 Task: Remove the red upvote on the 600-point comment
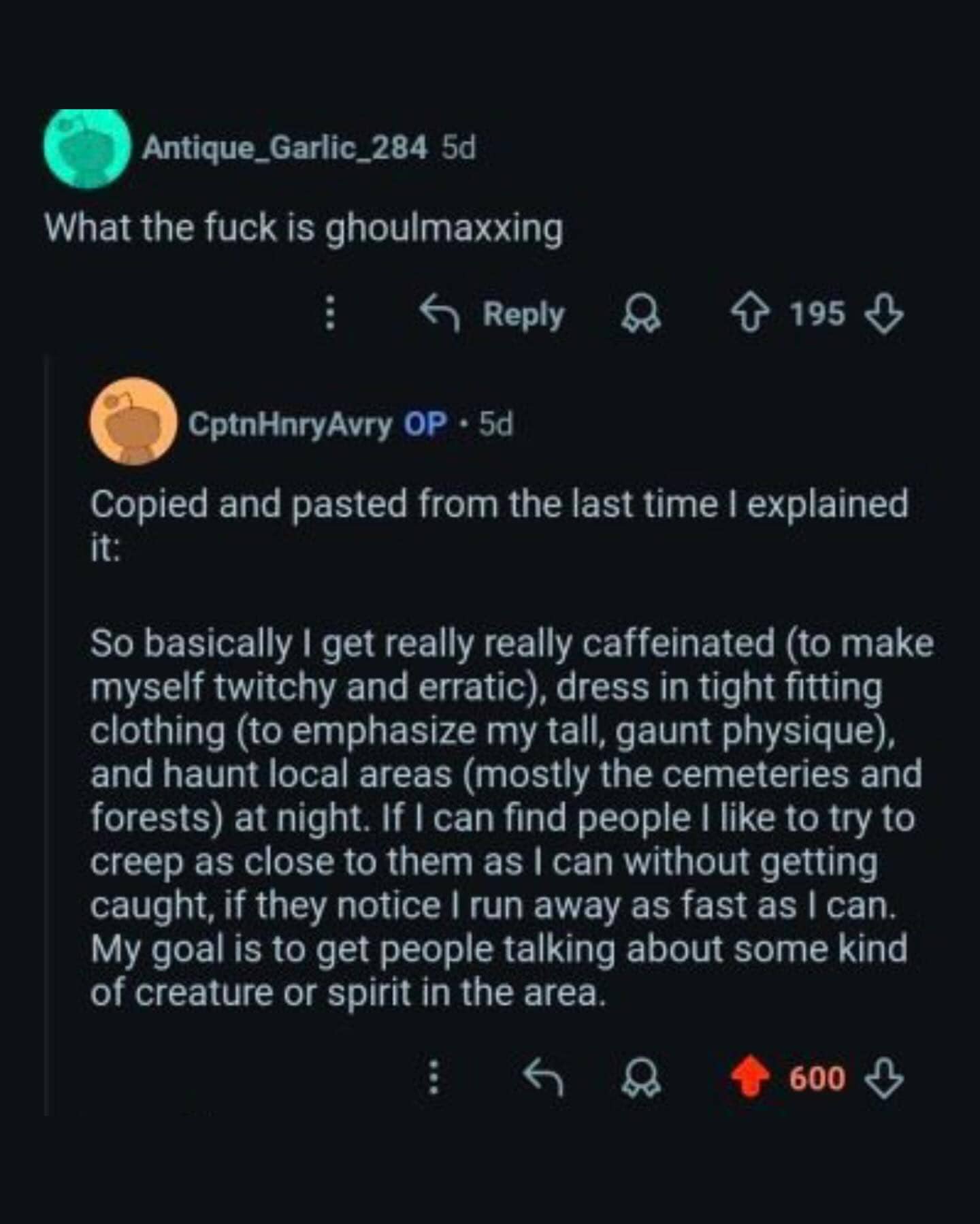(x=750, y=1078)
